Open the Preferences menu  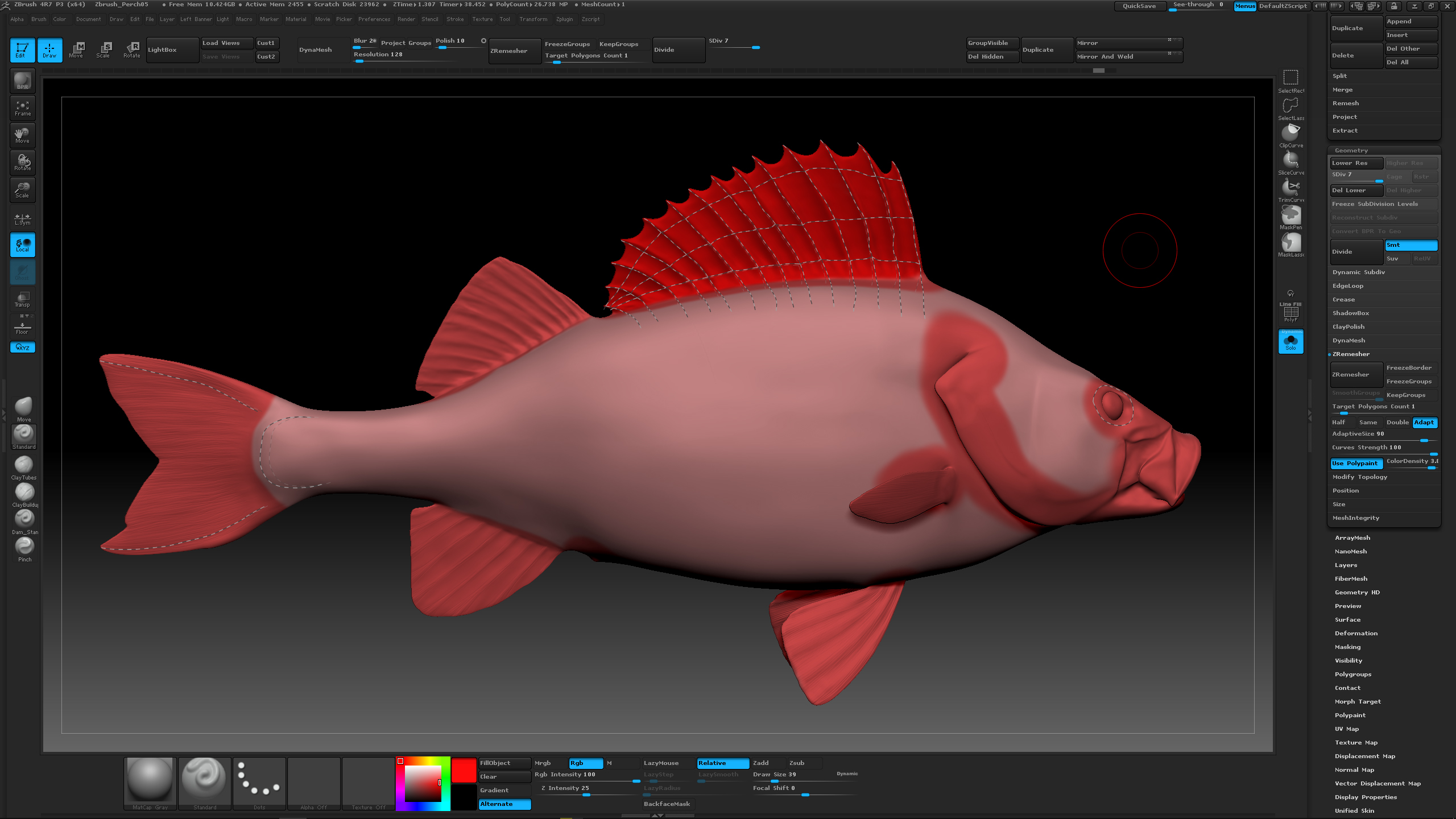[374, 19]
